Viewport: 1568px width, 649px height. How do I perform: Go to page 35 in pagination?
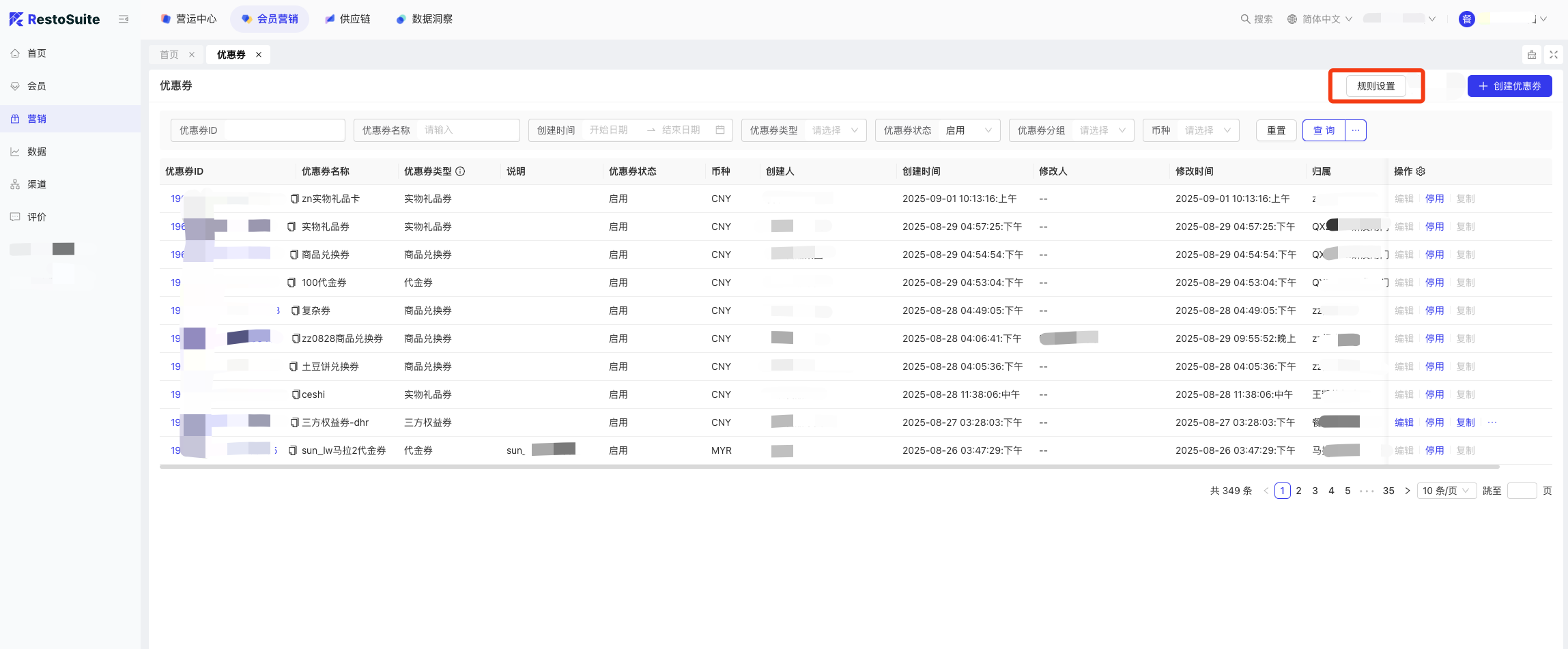coord(1388,491)
